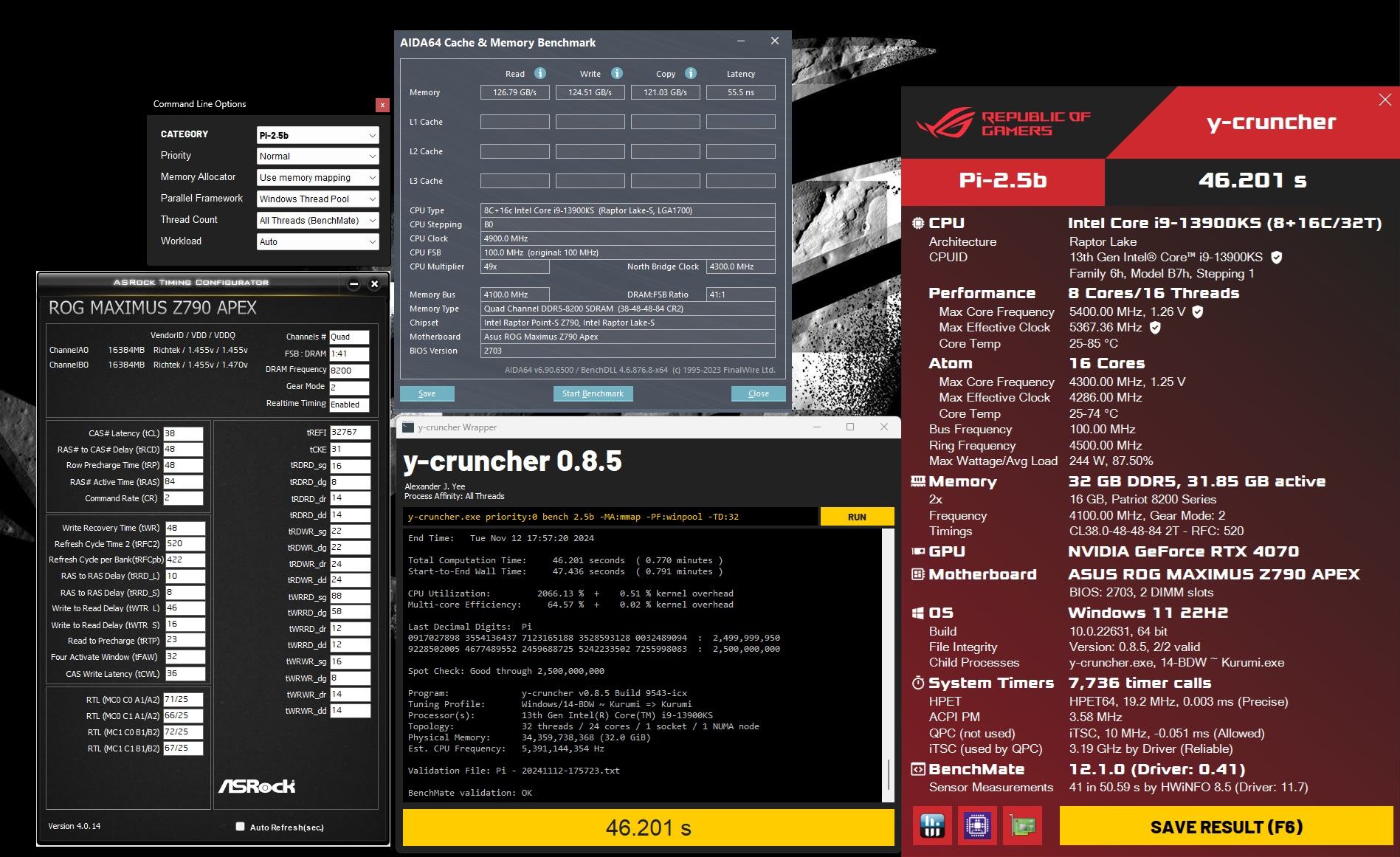
Task: Click Start Benchmark in AIDA64
Action: click(x=593, y=393)
